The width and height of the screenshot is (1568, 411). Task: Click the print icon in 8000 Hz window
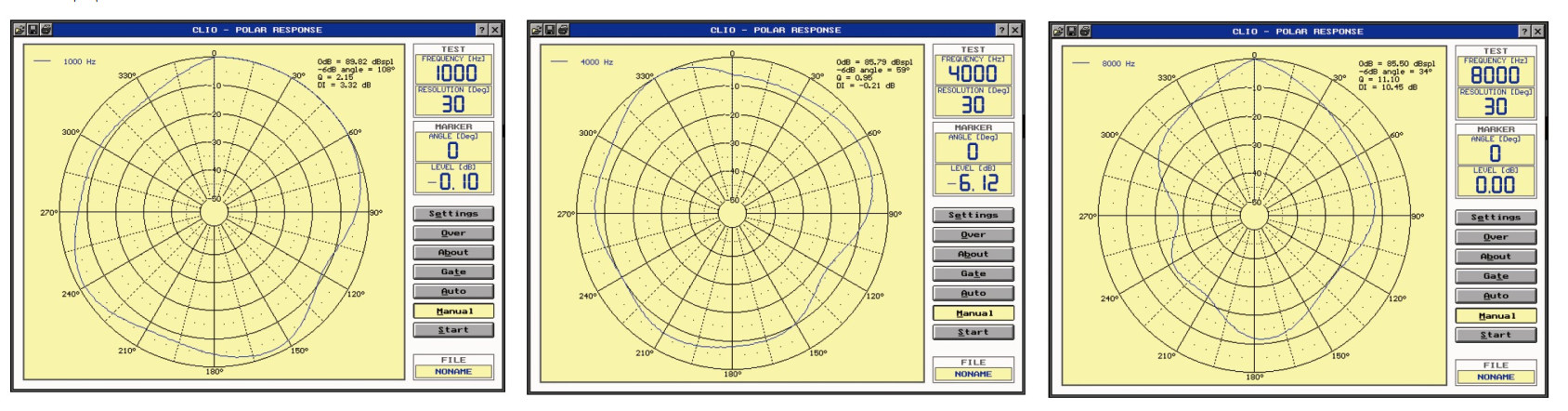1085,32
